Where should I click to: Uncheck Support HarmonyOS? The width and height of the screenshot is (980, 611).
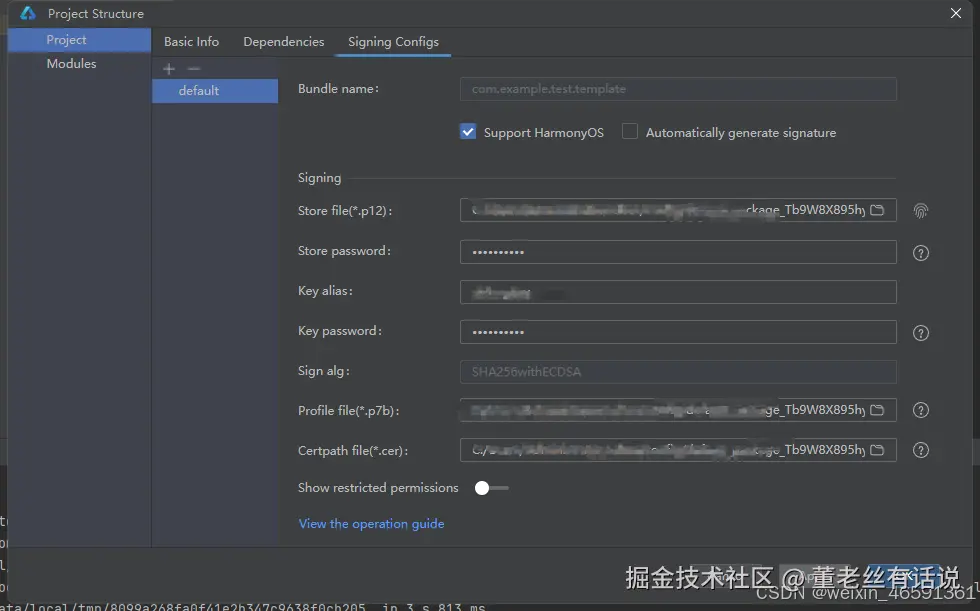pyautogui.click(x=467, y=131)
